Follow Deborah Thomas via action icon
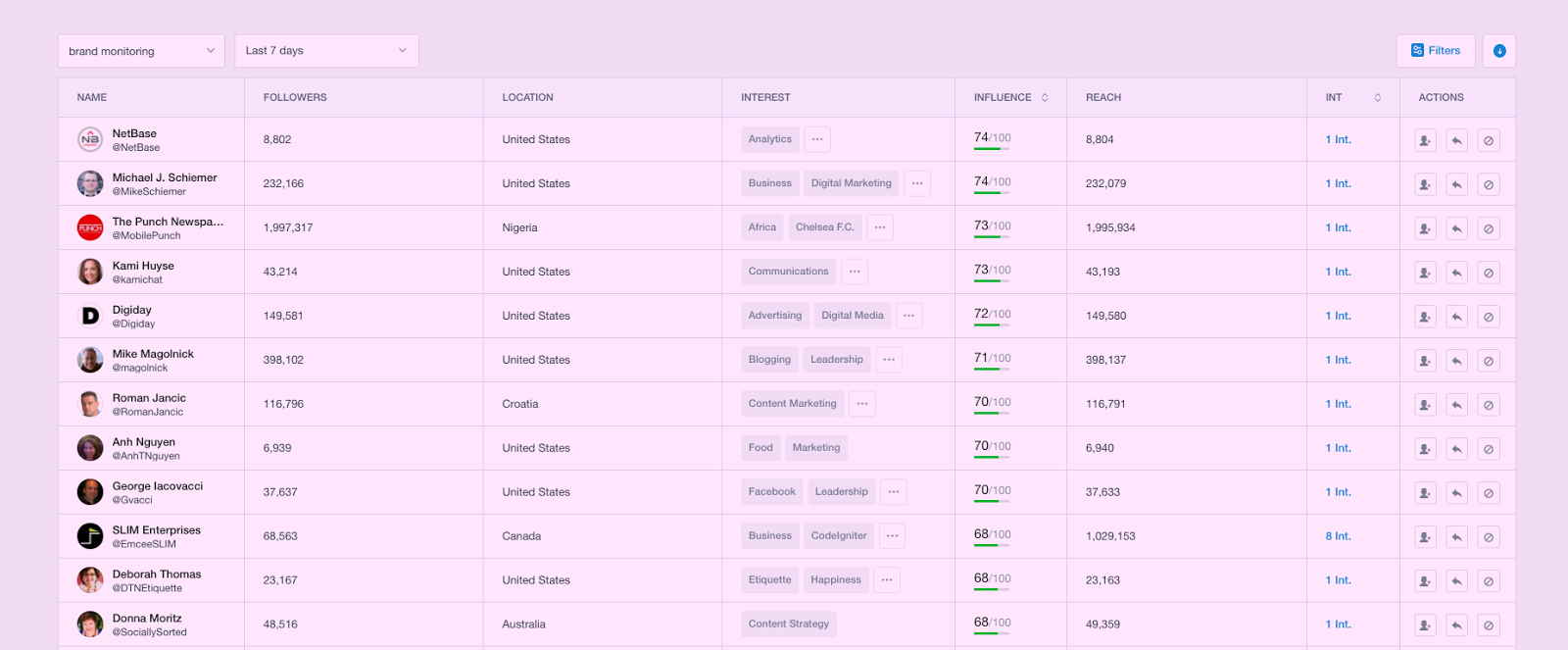The width and height of the screenshot is (1568, 650). pyautogui.click(x=1425, y=581)
